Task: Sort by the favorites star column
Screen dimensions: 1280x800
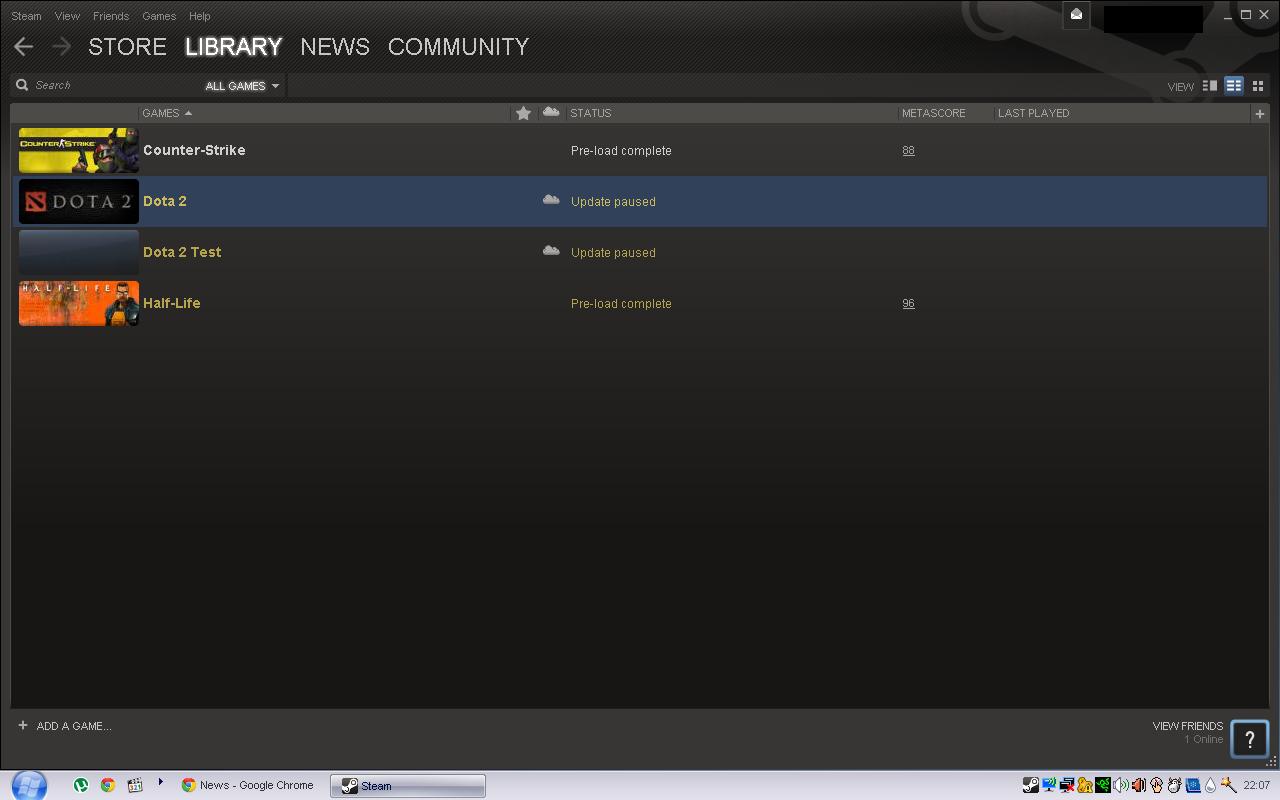Action: 523,113
